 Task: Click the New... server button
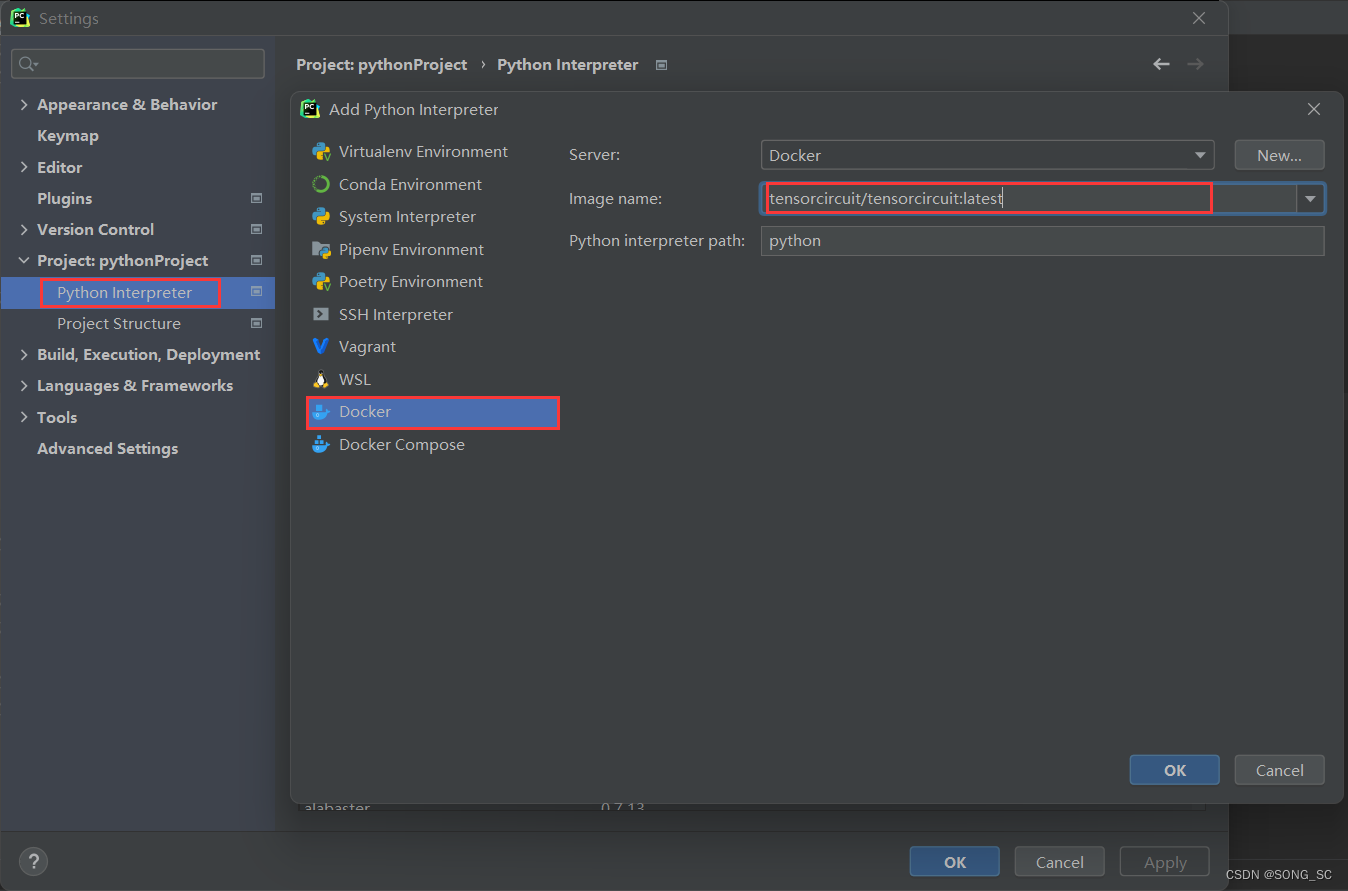tap(1279, 154)
